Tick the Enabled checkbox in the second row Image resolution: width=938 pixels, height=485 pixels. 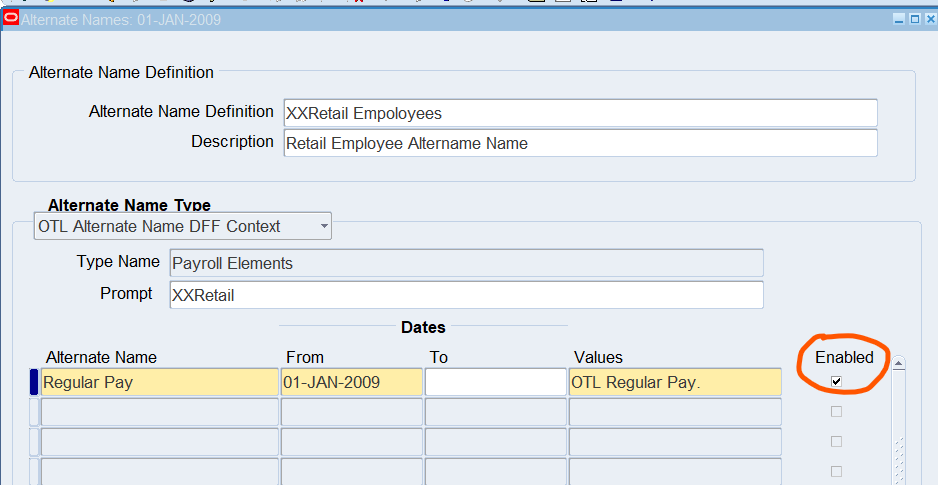coord(836,411)
